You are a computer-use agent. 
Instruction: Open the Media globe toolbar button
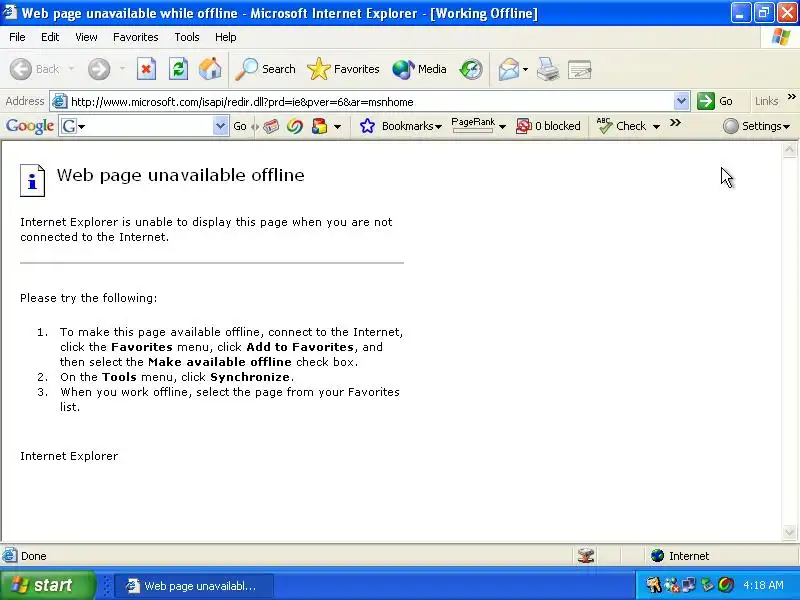tap(419, 69)
